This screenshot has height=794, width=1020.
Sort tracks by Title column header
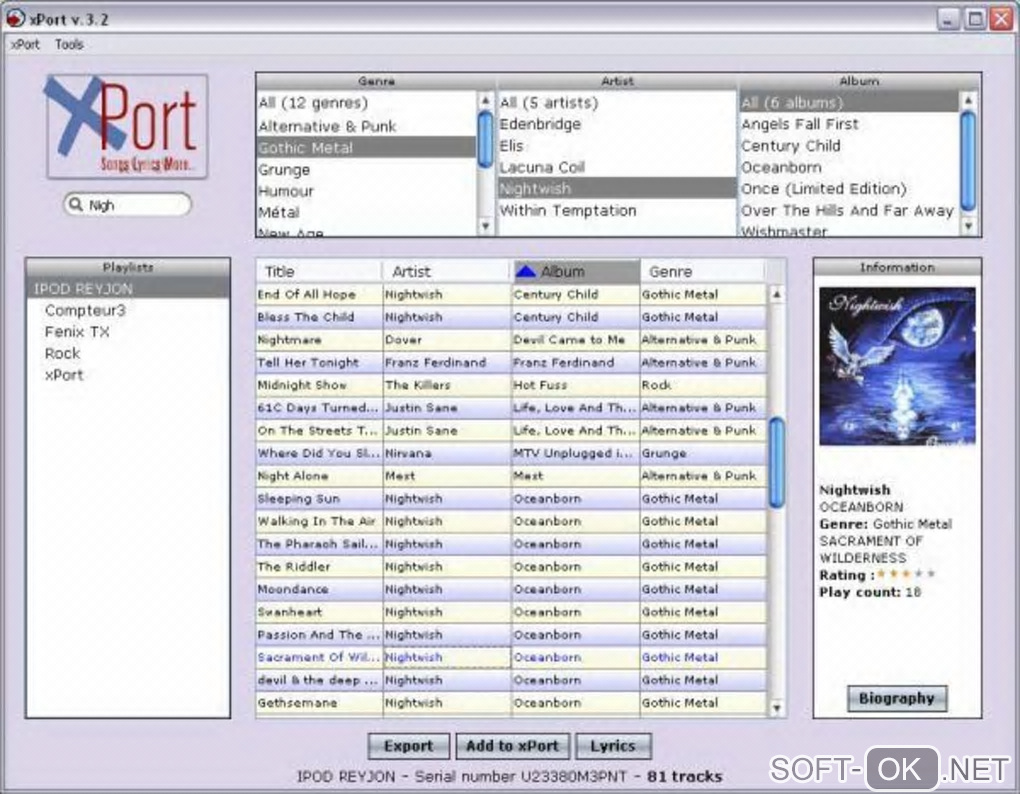[x=319, y=271]
